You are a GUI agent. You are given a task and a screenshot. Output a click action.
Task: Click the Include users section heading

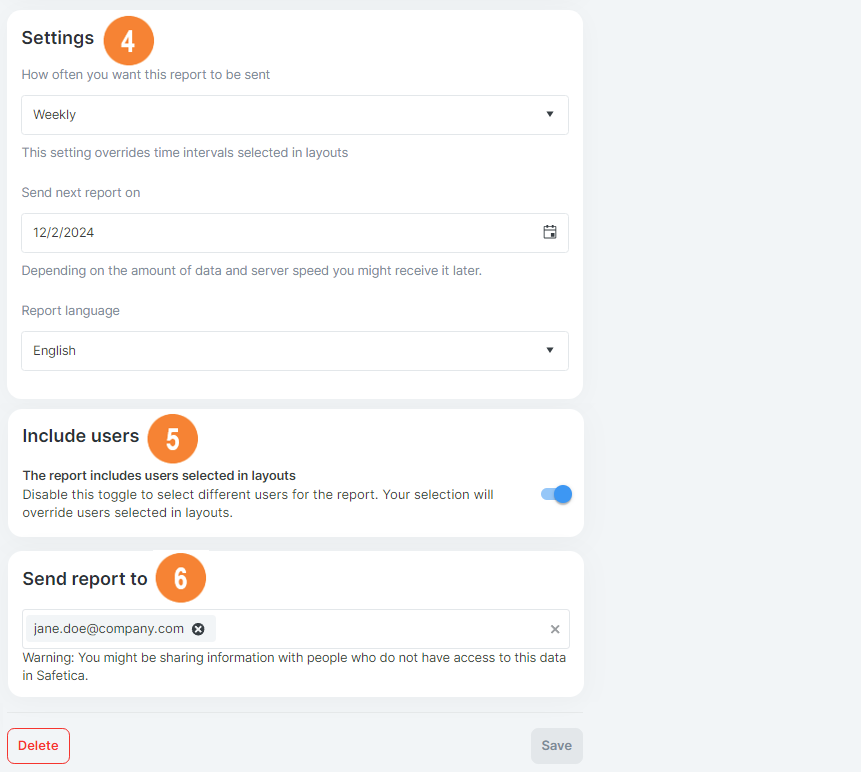pos(81,436)
